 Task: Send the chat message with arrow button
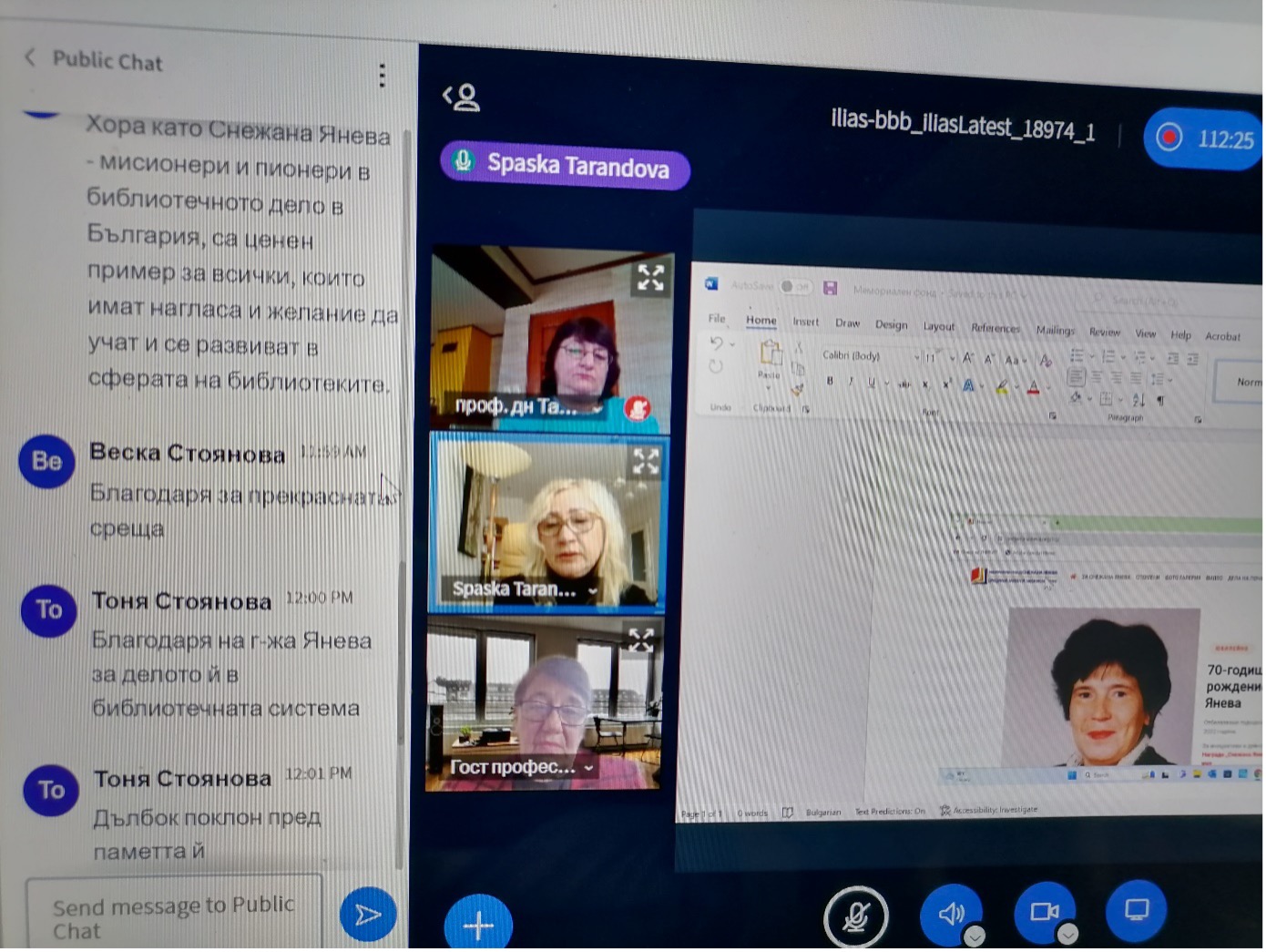click(368, 914)
